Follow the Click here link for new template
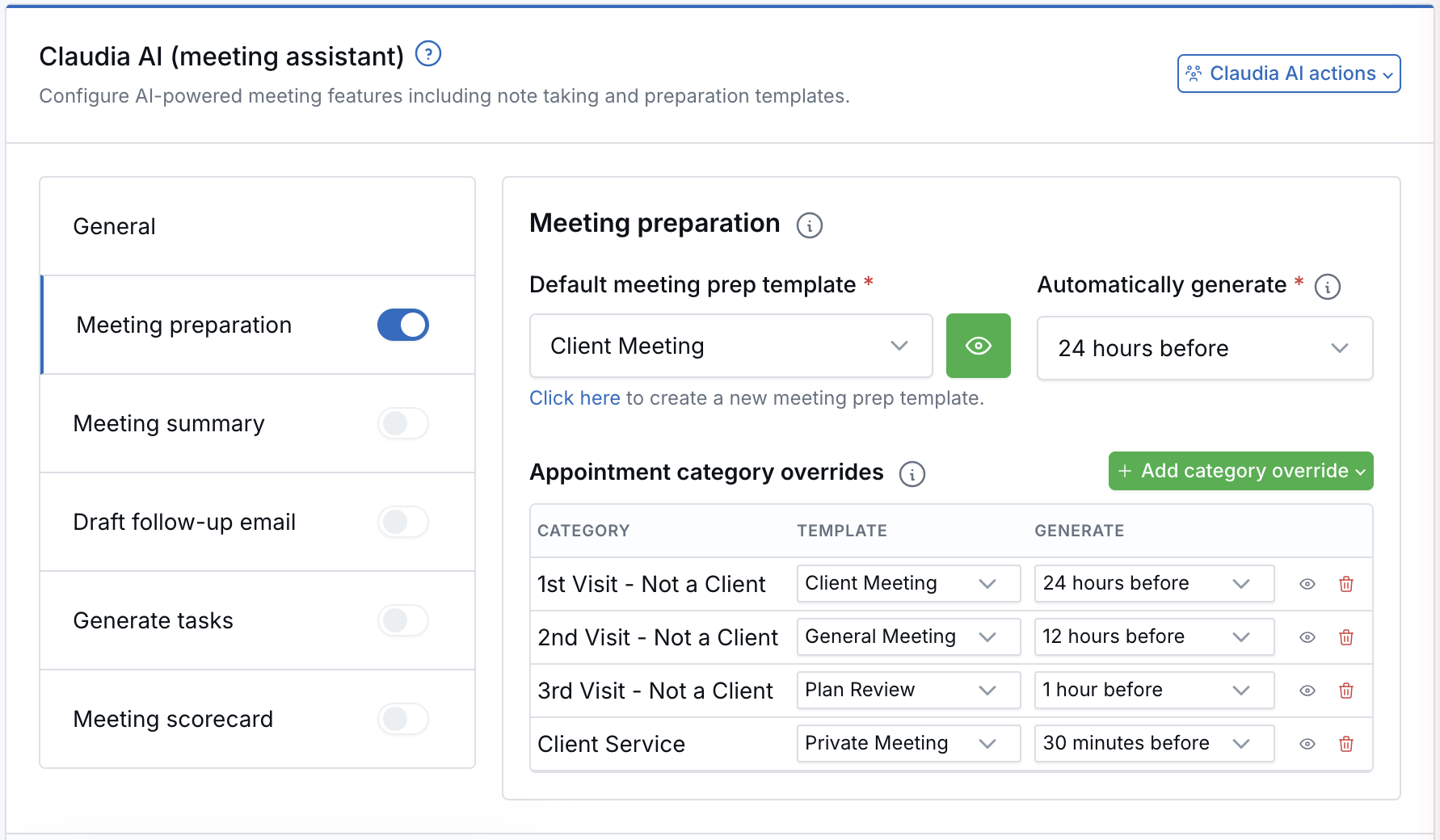This screenshot has width=1440, height=840. pyautogui.click(x=575, y=398)
